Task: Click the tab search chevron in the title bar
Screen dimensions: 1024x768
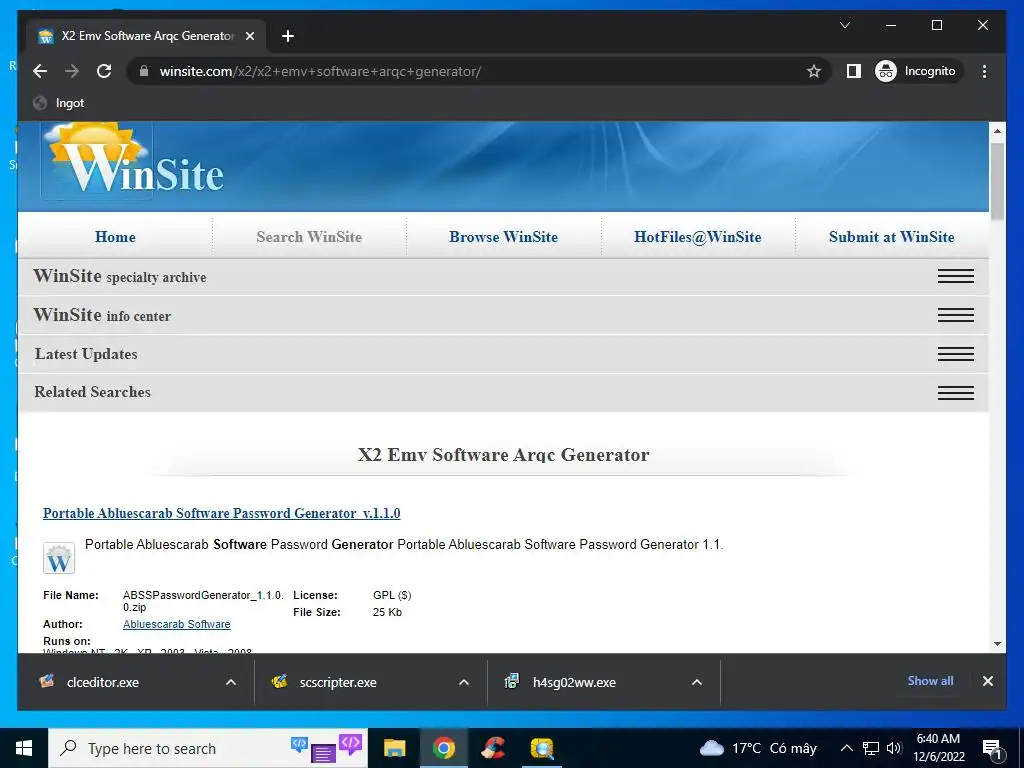Action: [x=844, y=25]
